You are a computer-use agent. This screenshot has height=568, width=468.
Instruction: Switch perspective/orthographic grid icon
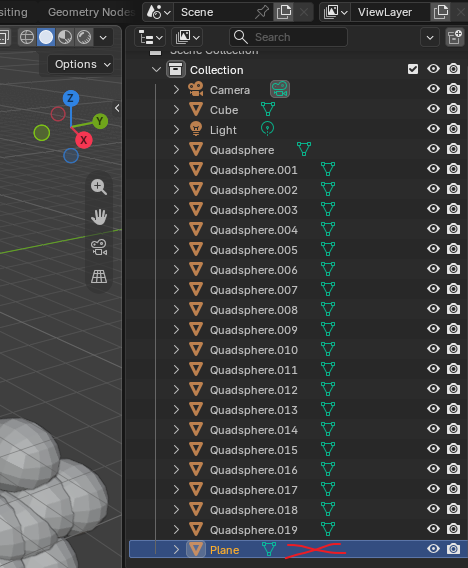99,277
